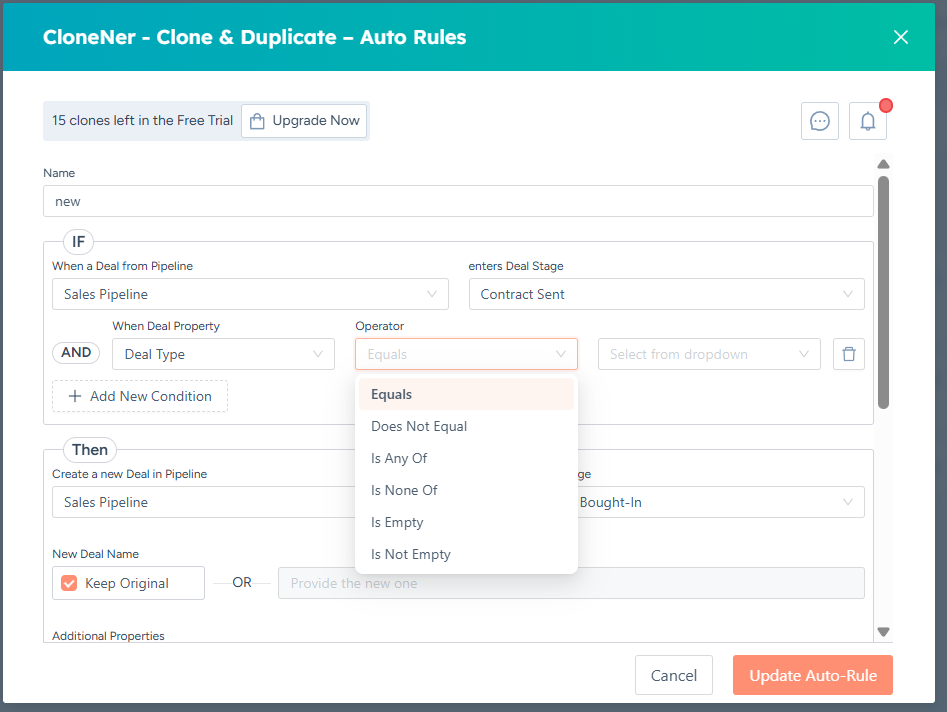Click the Name input field containing new
The width and height of the screenshot is (947, 712).
point(458,201)
